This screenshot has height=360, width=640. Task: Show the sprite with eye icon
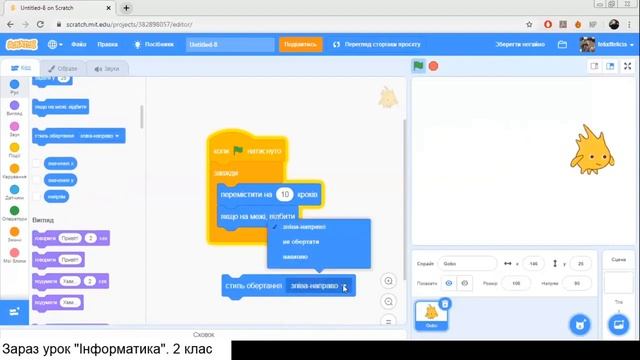(449, 283)
